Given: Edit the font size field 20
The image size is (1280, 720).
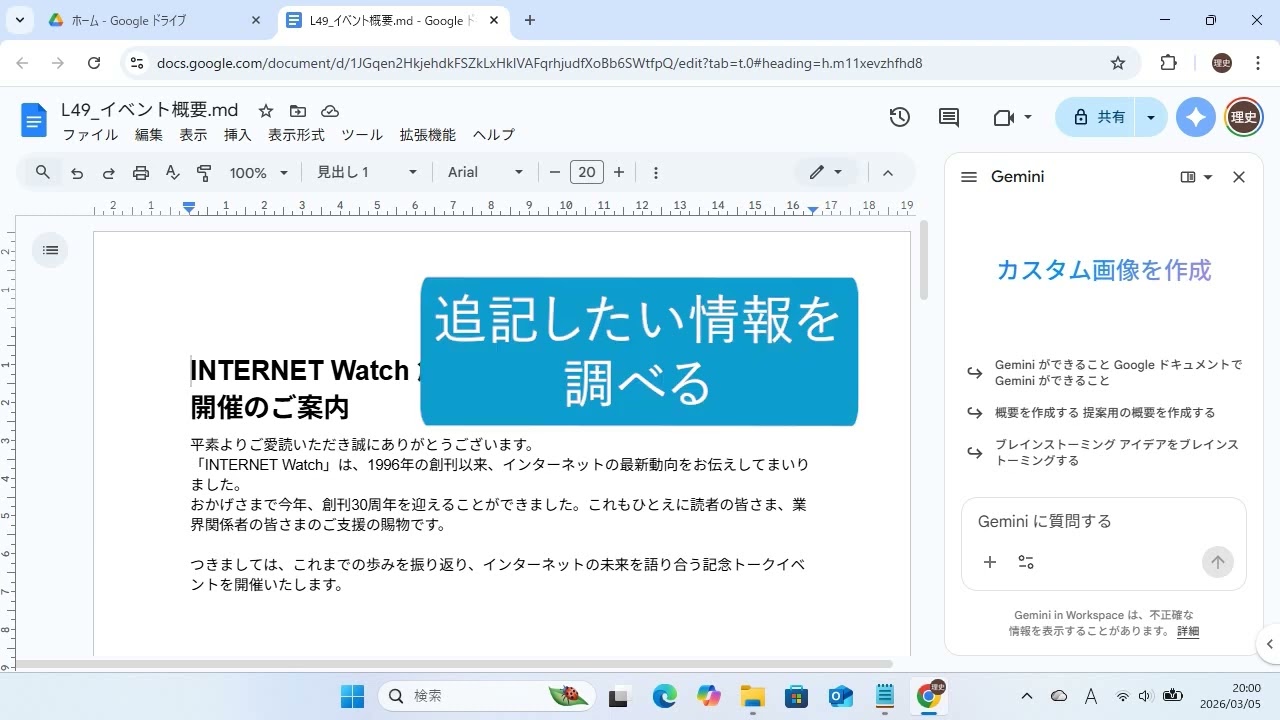Looking at the screenshot, I should coord(587,172).
